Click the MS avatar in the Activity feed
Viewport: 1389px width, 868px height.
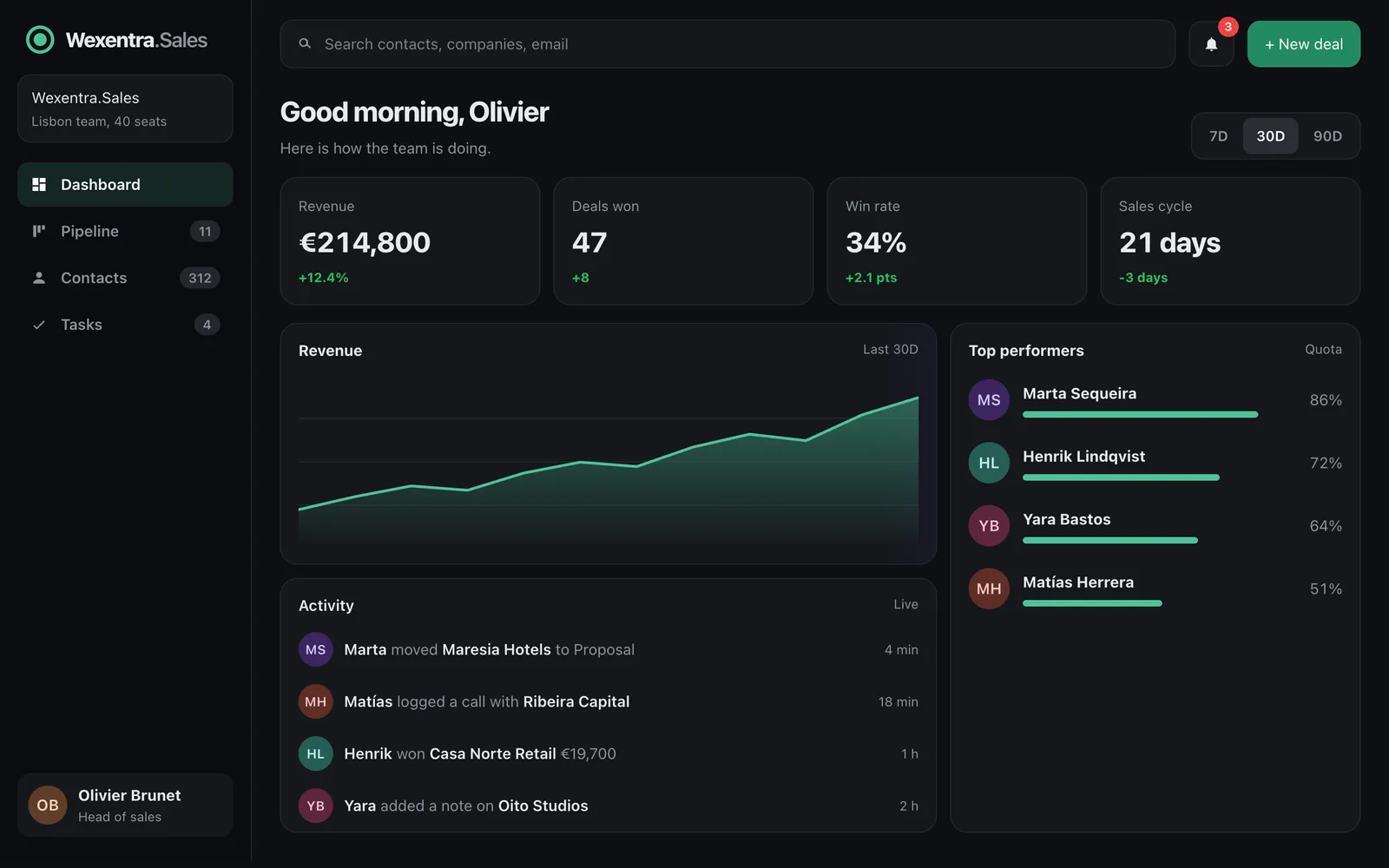[x=316, y=649]
